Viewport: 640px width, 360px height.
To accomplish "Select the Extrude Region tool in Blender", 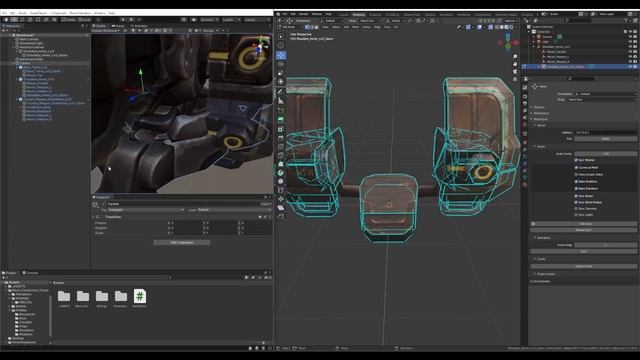I will (x=281, y=120).
